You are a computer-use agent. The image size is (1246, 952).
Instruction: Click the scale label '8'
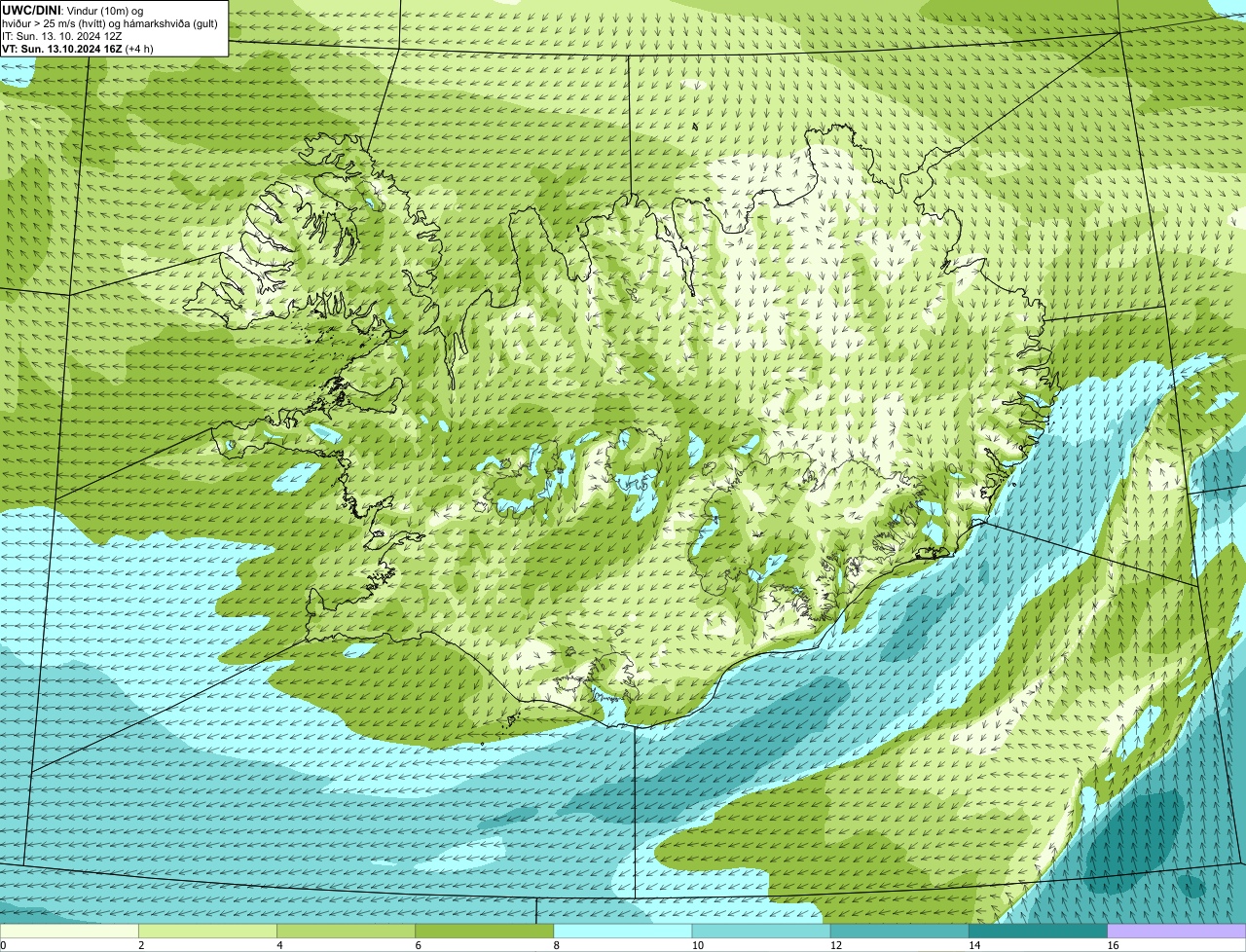point(557,945)
